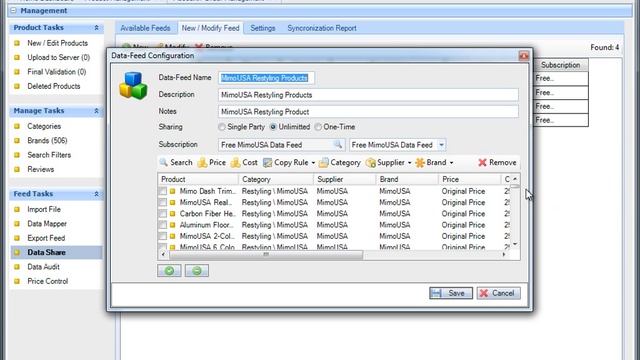Open Brands (506)
Image resolution: width=640 pixels, height=360 pixels.
tap(47, 140)
